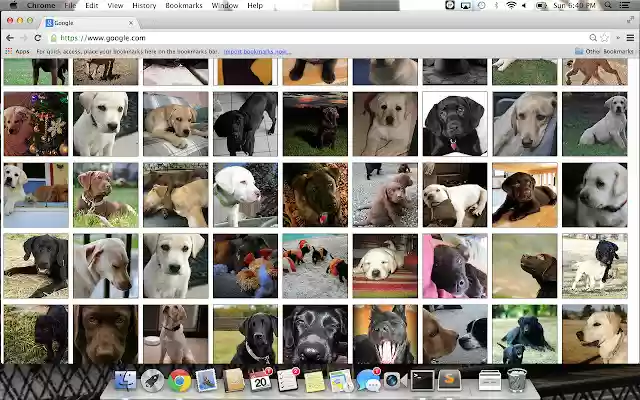Open Reminders checklist icon in Dock
This screenshot has height=400, width=640.
(287, 381)
